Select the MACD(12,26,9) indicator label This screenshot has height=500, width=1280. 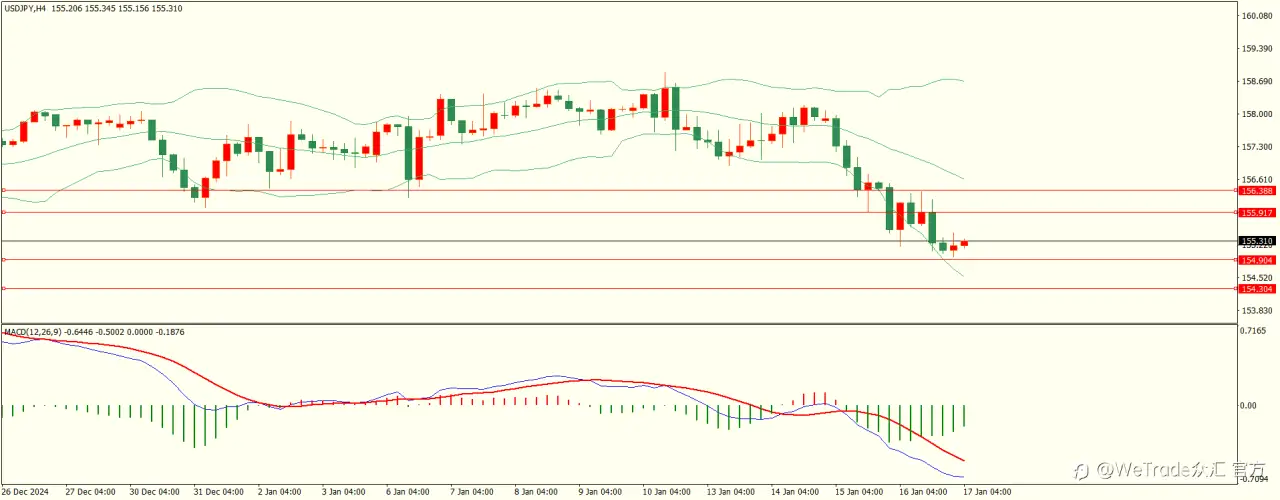[33, 331]
